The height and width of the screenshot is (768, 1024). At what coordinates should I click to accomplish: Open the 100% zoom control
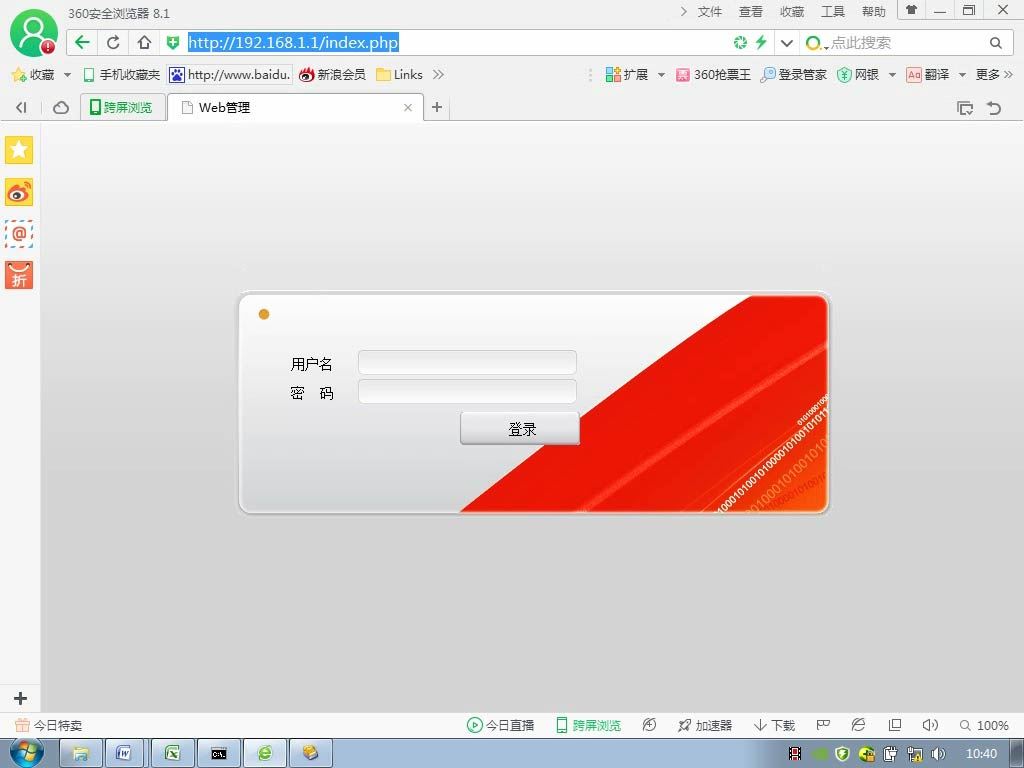(984, 725)
